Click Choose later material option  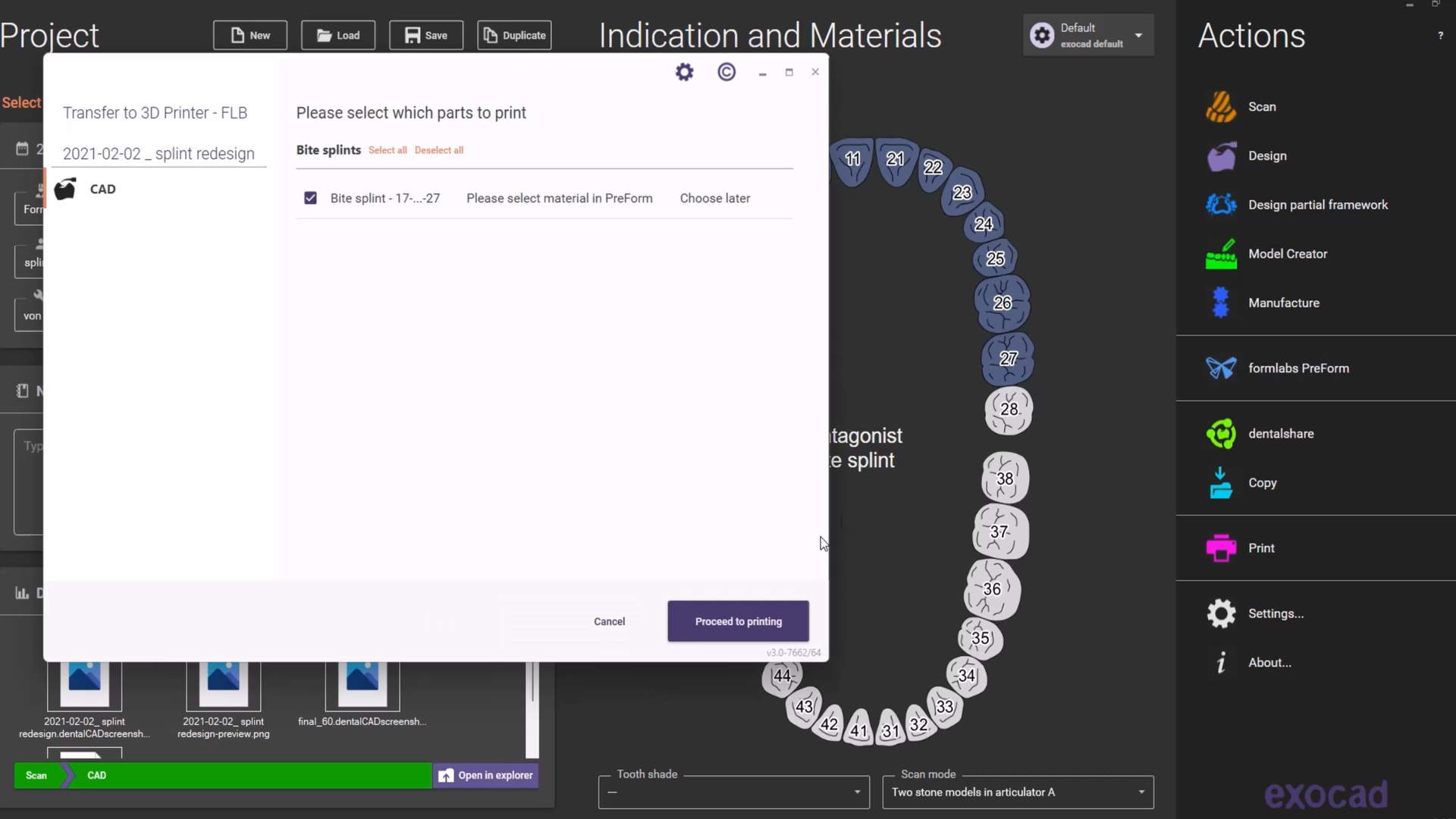coord(714,198)
